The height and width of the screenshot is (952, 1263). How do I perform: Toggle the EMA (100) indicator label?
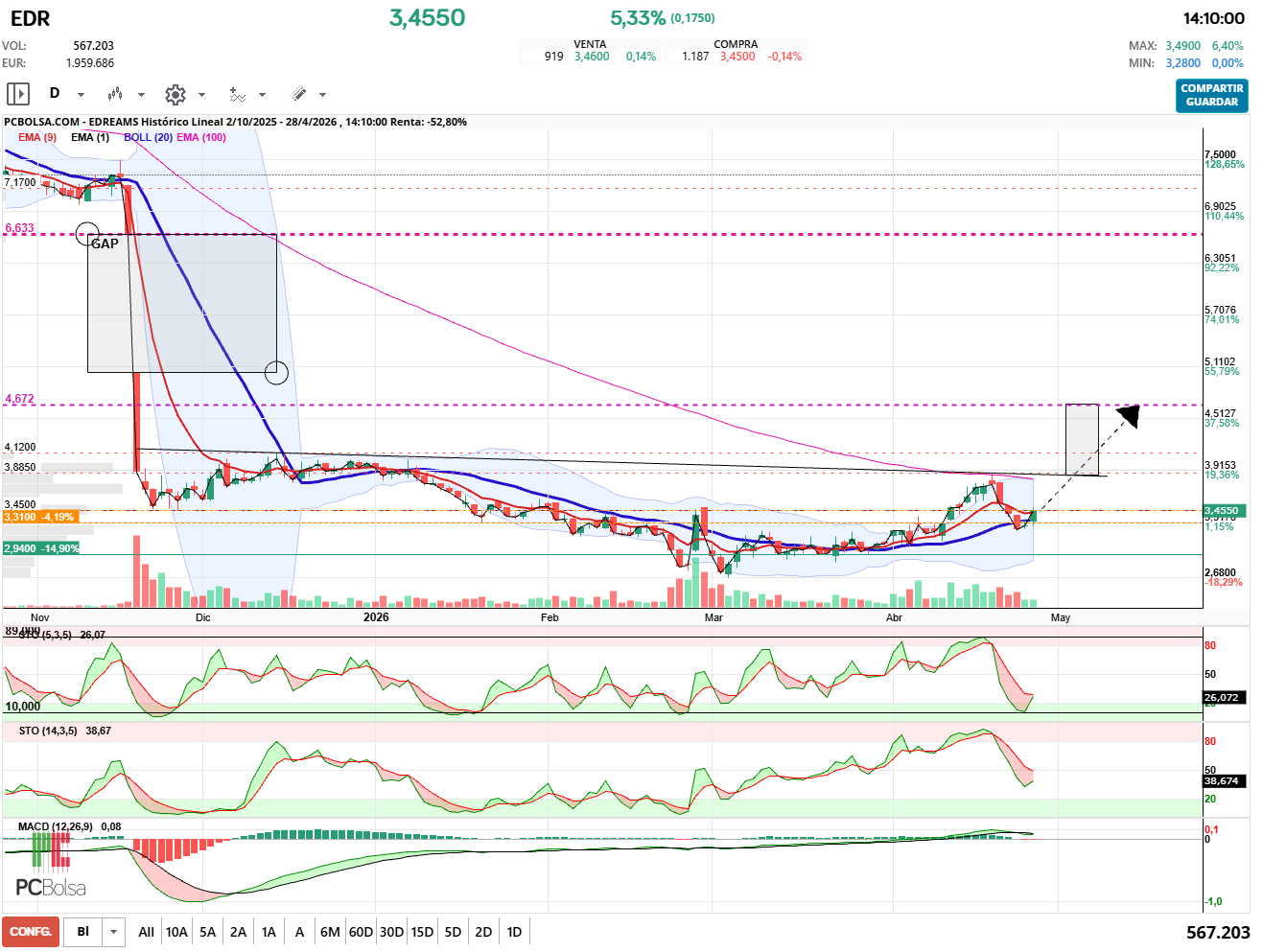201,137
